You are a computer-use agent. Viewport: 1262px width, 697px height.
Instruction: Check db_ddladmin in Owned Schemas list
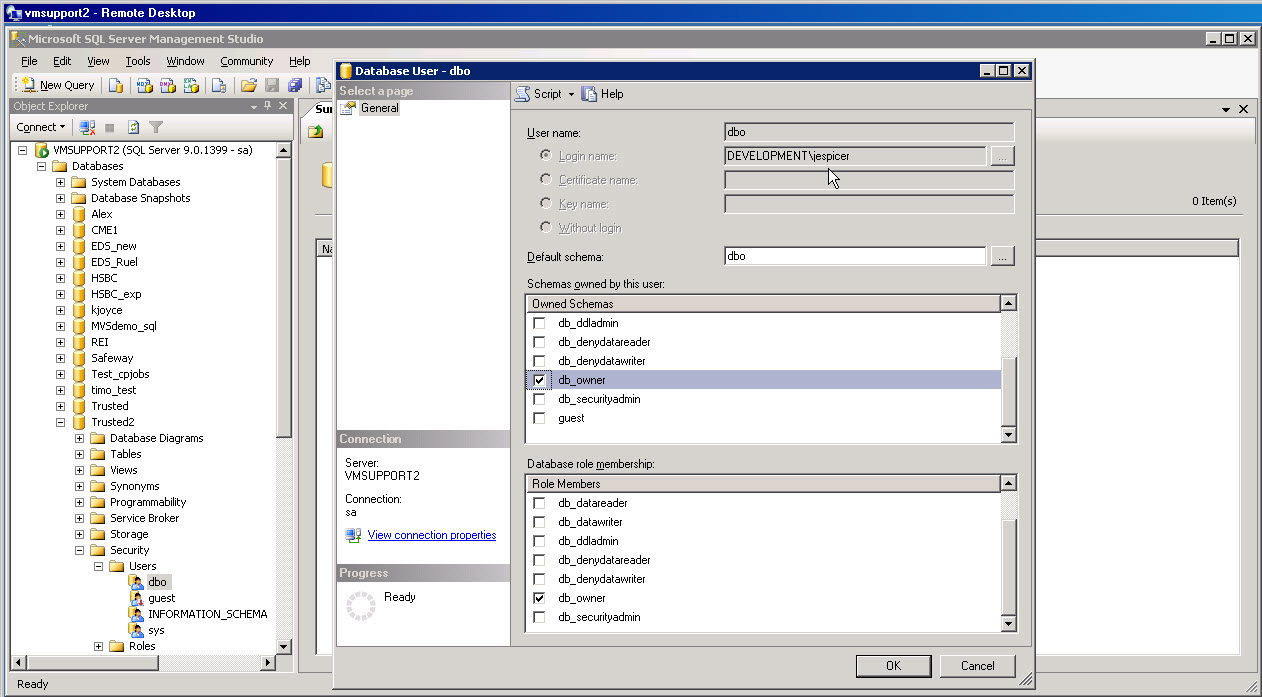540,323
